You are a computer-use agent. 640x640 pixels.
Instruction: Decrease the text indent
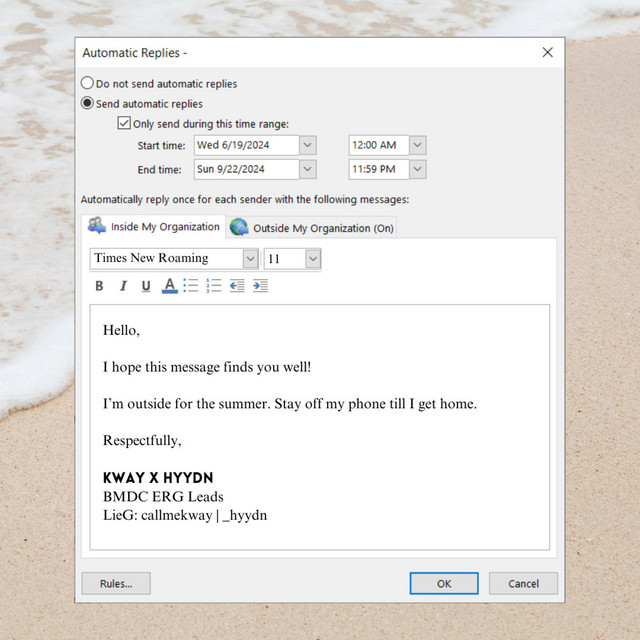[237, 286]
